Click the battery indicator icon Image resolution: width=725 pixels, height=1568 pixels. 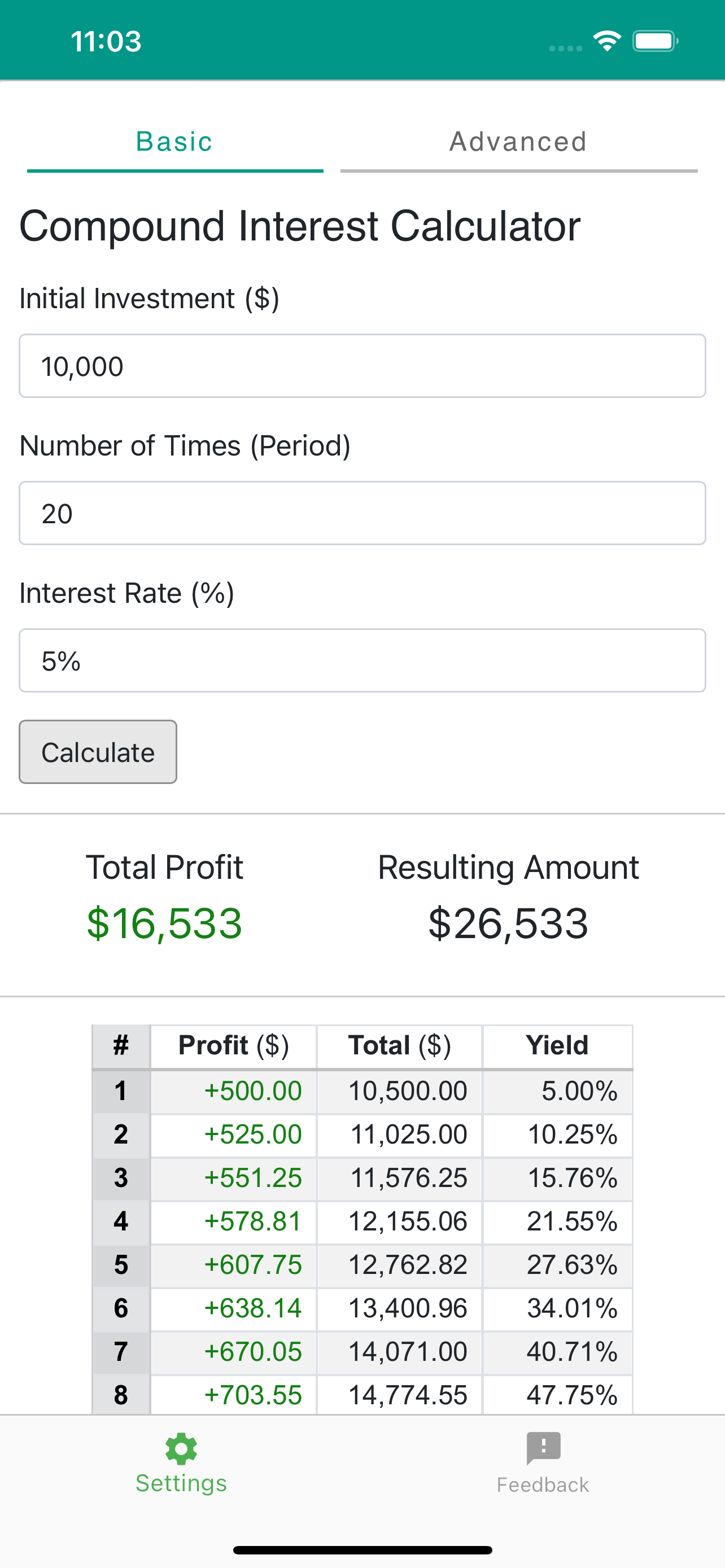coord(654,40)
